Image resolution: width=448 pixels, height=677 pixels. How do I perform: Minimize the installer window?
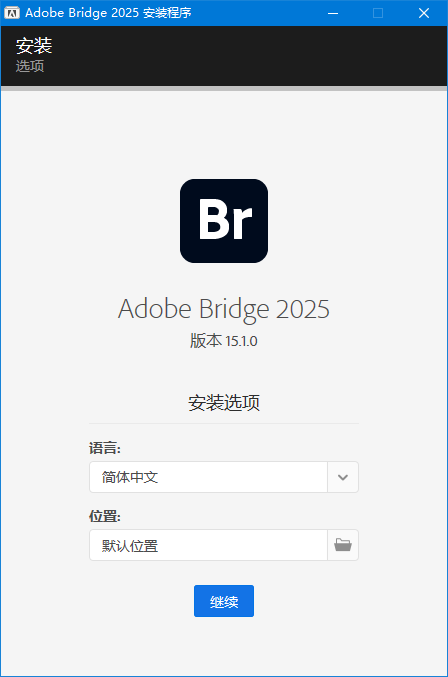333,13
